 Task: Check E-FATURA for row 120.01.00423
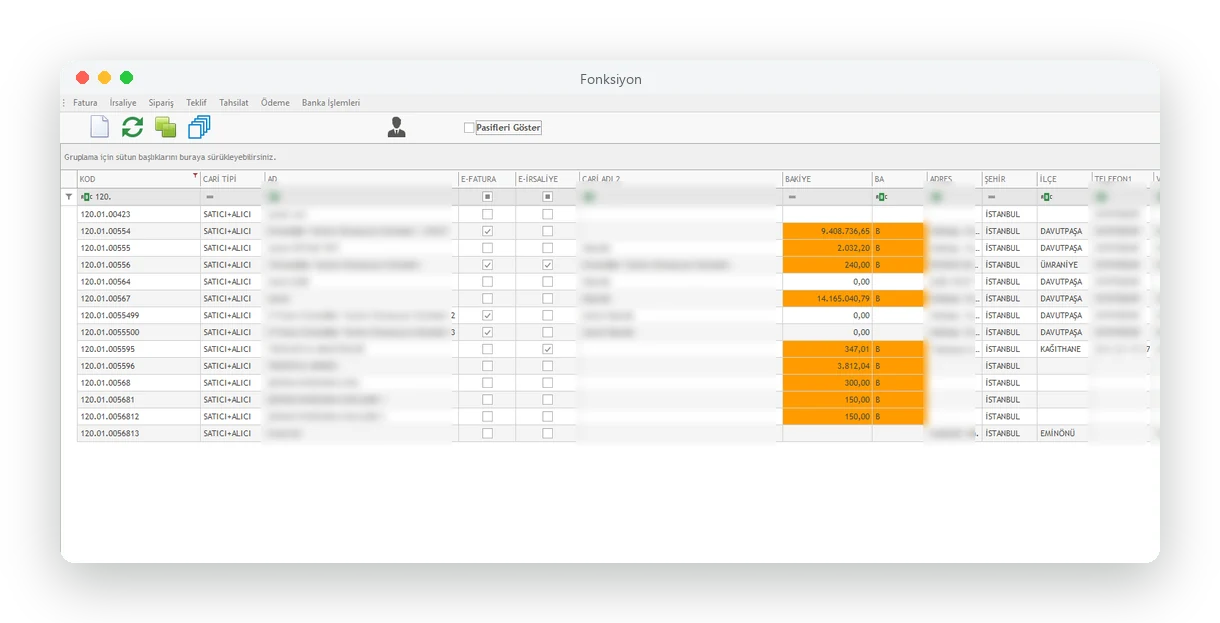pos(487,214)
